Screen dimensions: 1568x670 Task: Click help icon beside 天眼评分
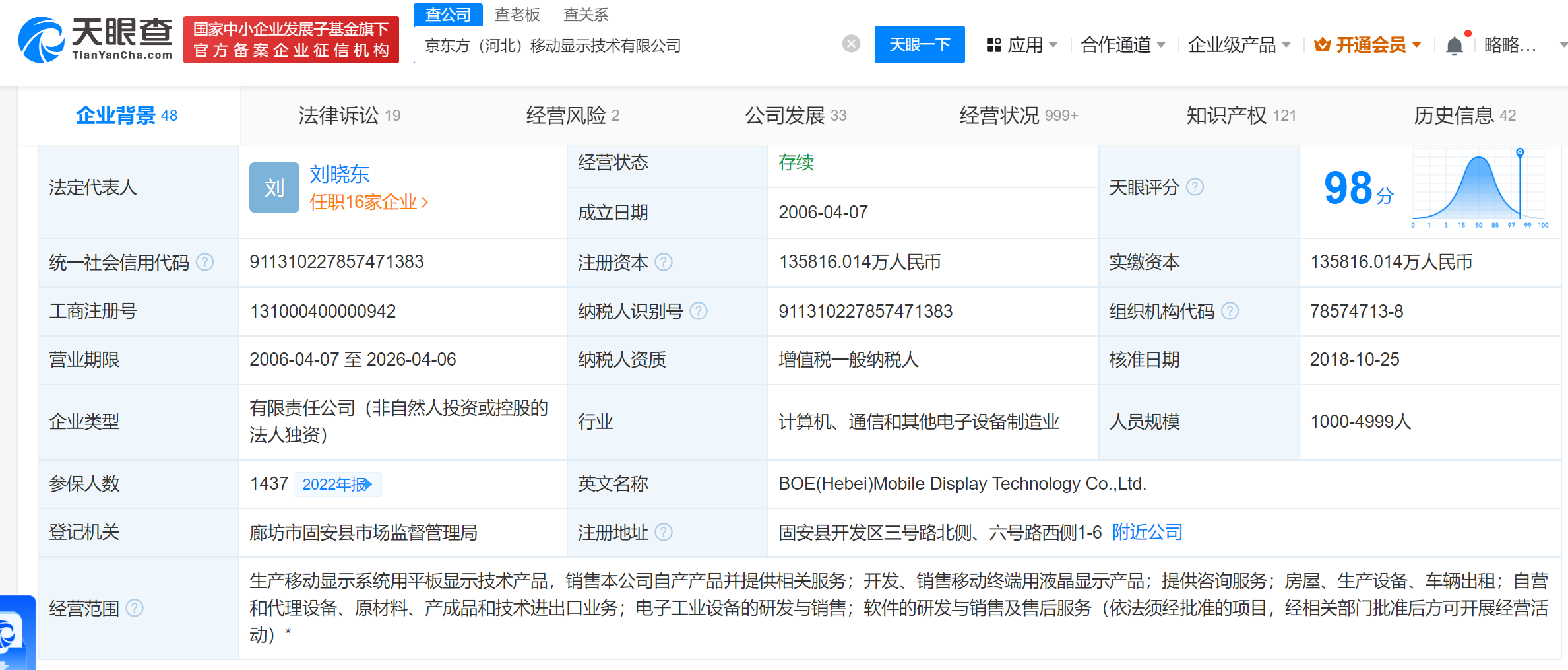[1195, 187]
